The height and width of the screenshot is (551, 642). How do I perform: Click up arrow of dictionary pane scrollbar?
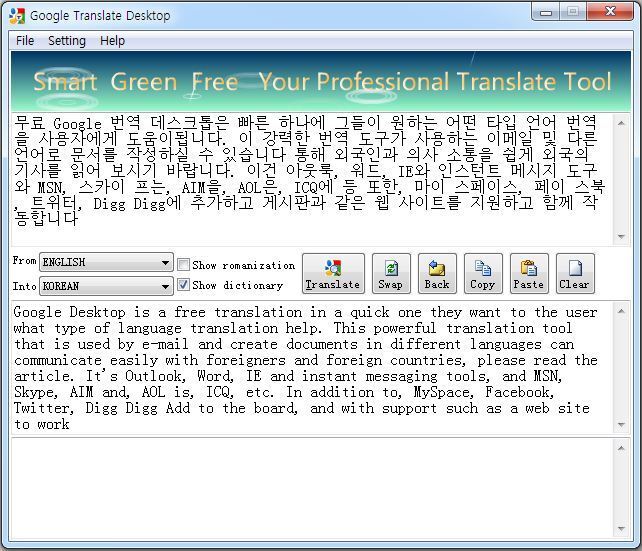click(621, 448)
